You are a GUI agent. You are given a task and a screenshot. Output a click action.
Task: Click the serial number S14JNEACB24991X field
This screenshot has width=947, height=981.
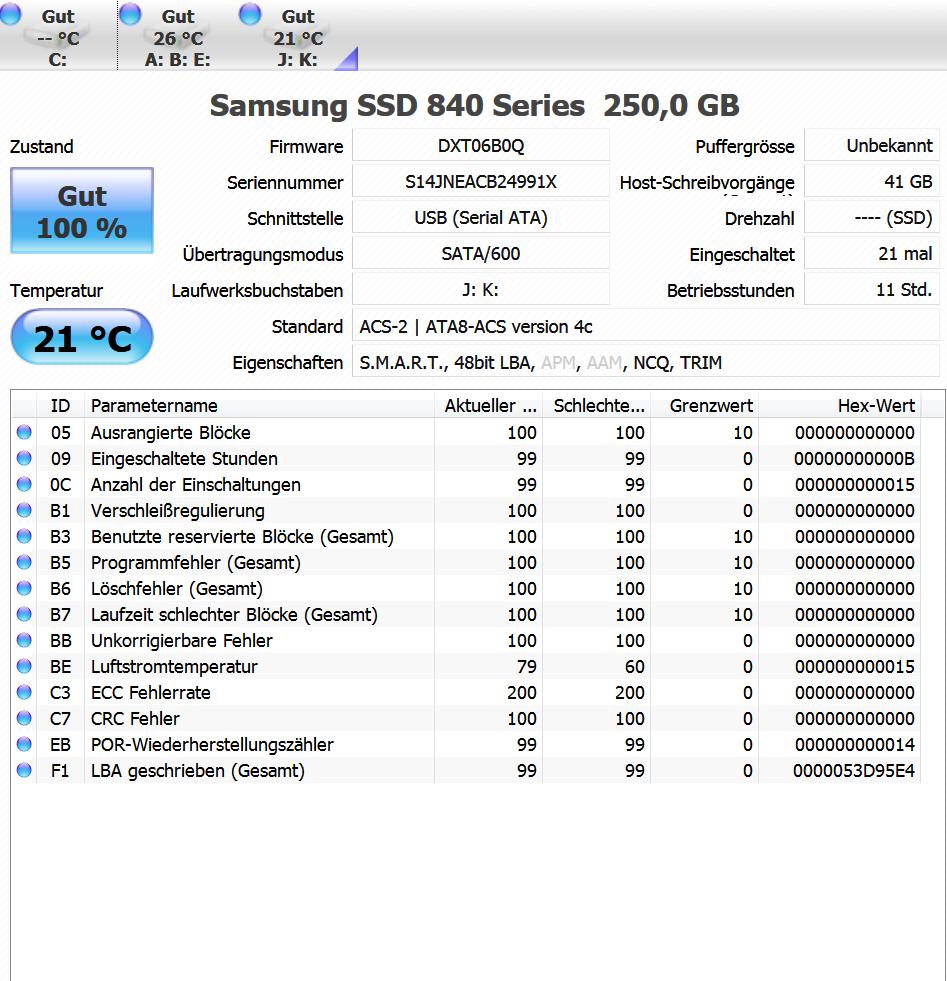point(480,182)
